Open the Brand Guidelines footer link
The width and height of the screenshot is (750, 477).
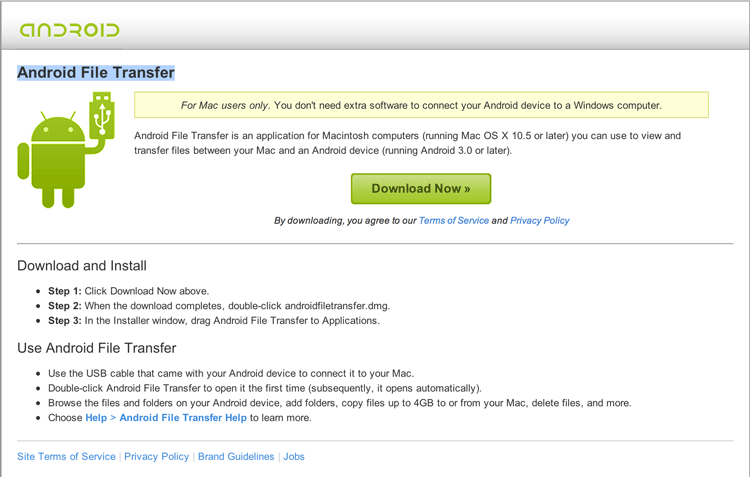(236, 456)
